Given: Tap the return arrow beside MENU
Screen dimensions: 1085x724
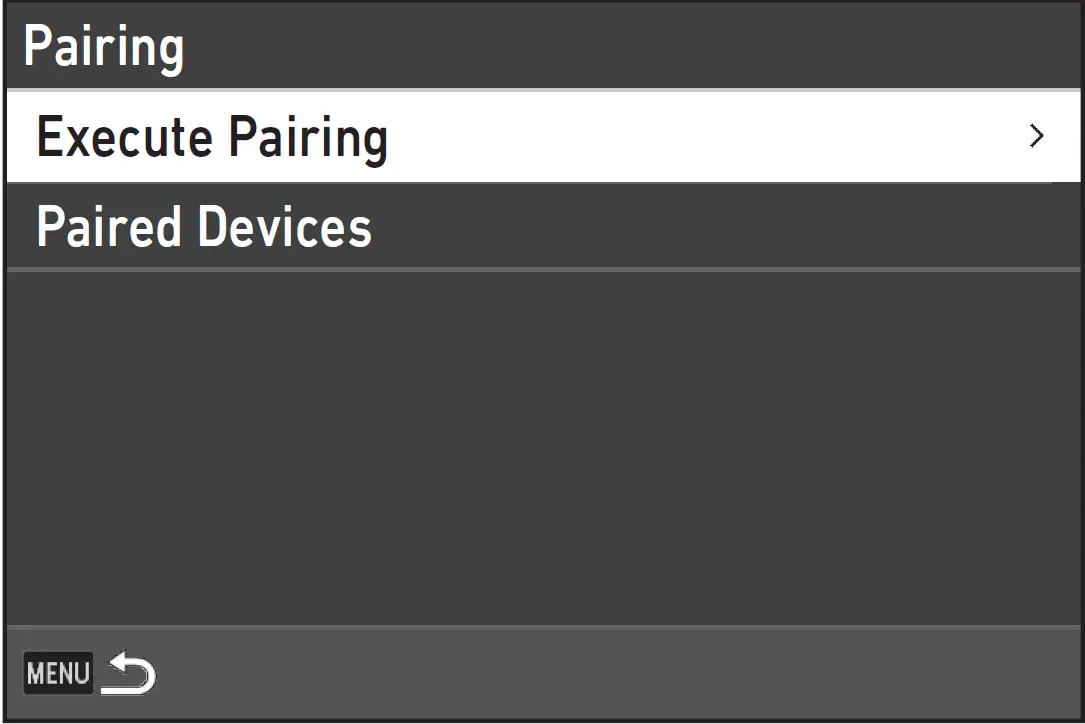Looking at the screenshot, I should [x=129, y=674].
